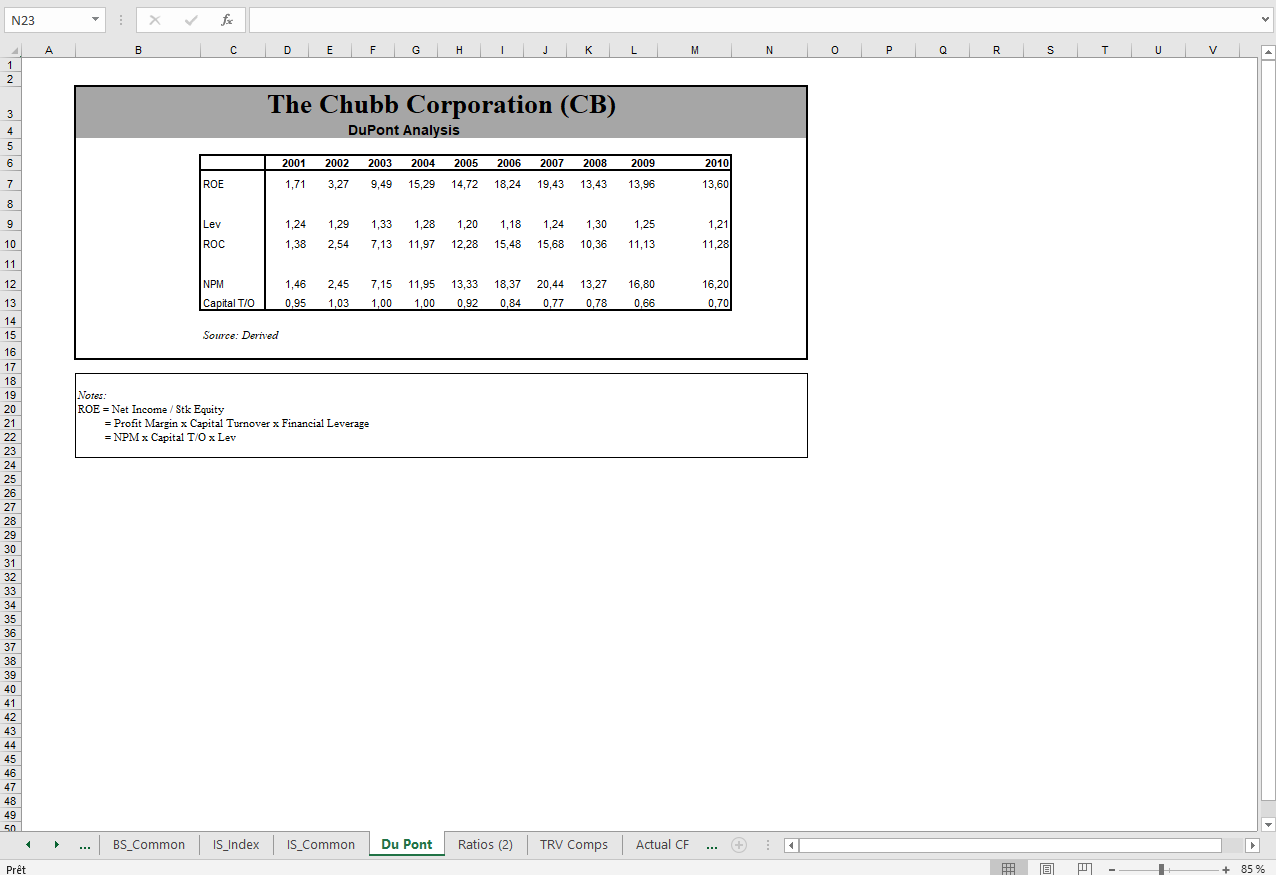
Task: Click the vertical scrollbar up arrow
Action: (1267, 51)
